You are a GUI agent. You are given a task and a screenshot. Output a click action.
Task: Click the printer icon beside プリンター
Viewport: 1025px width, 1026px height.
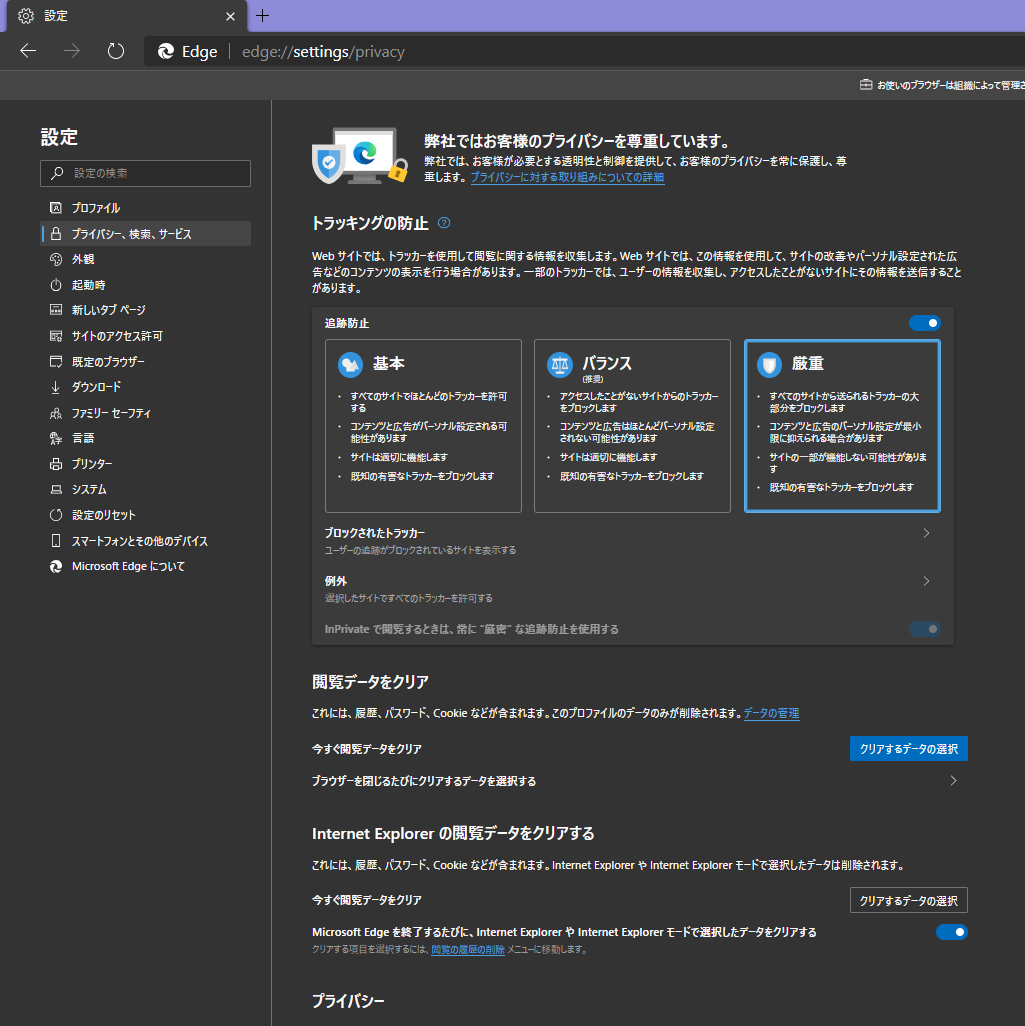56,464
